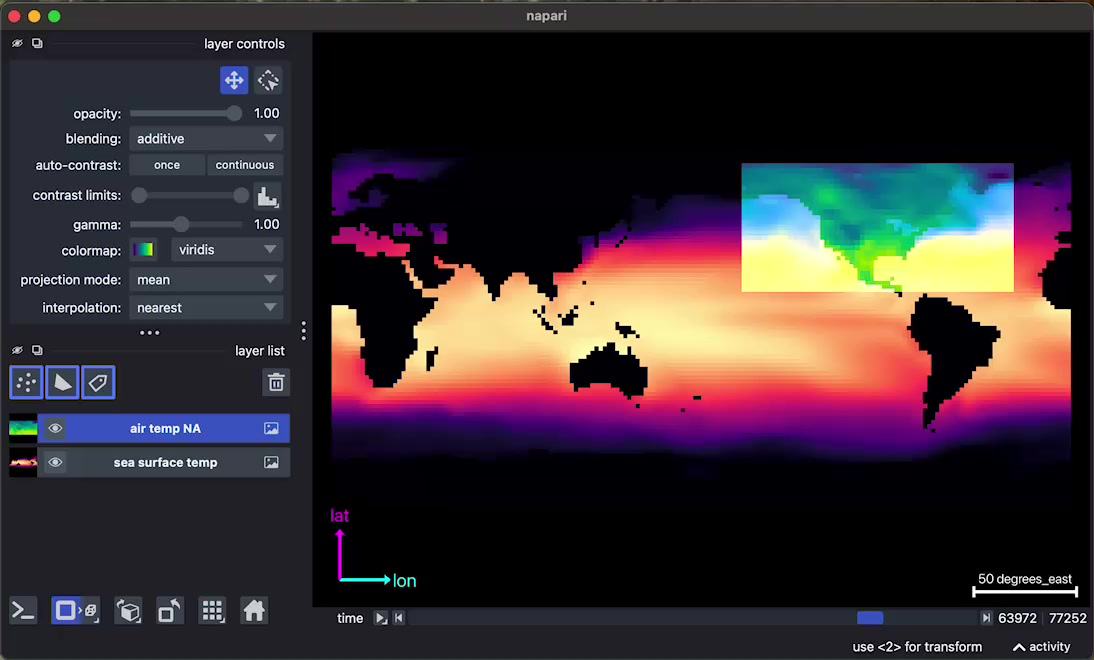Play the time axis animation
1094x660 pixels.
tap(381, 618)
